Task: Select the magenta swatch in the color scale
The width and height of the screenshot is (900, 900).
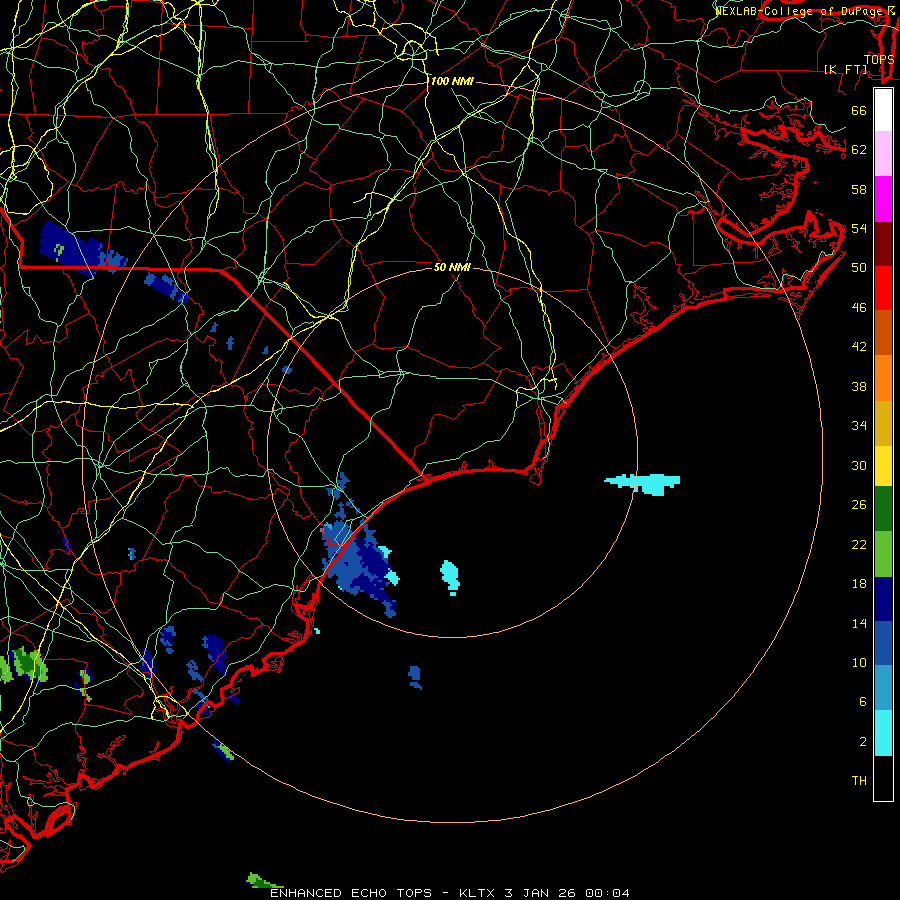Action: coord(883,199)
